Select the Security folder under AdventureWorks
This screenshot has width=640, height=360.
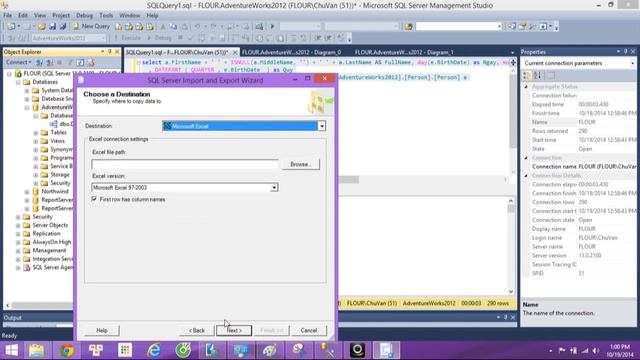pos(60,183)
